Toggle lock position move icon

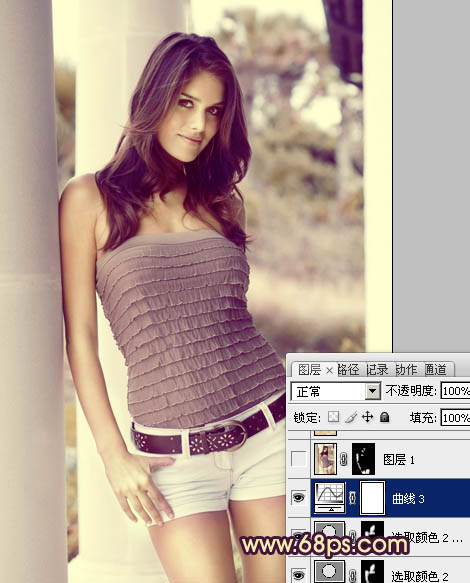click(367, 417)
